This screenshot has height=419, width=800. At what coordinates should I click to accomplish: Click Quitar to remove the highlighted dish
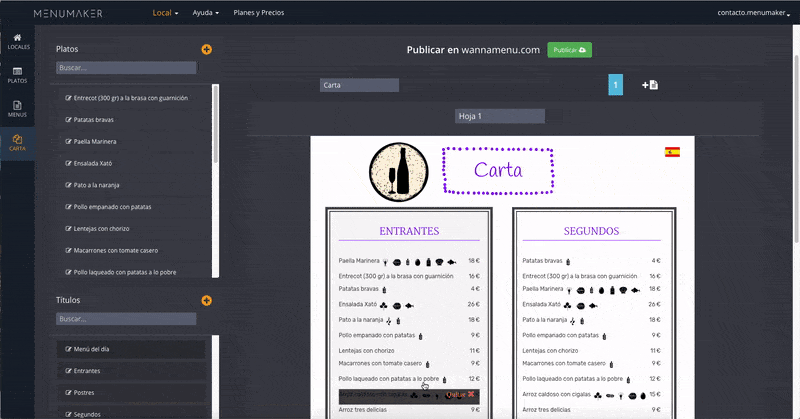point(460,395)
